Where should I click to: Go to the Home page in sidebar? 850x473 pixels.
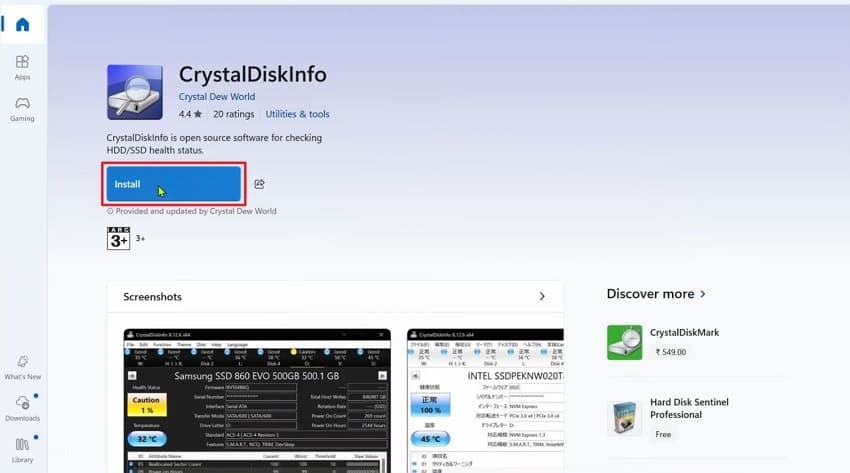tap(22, 24)
